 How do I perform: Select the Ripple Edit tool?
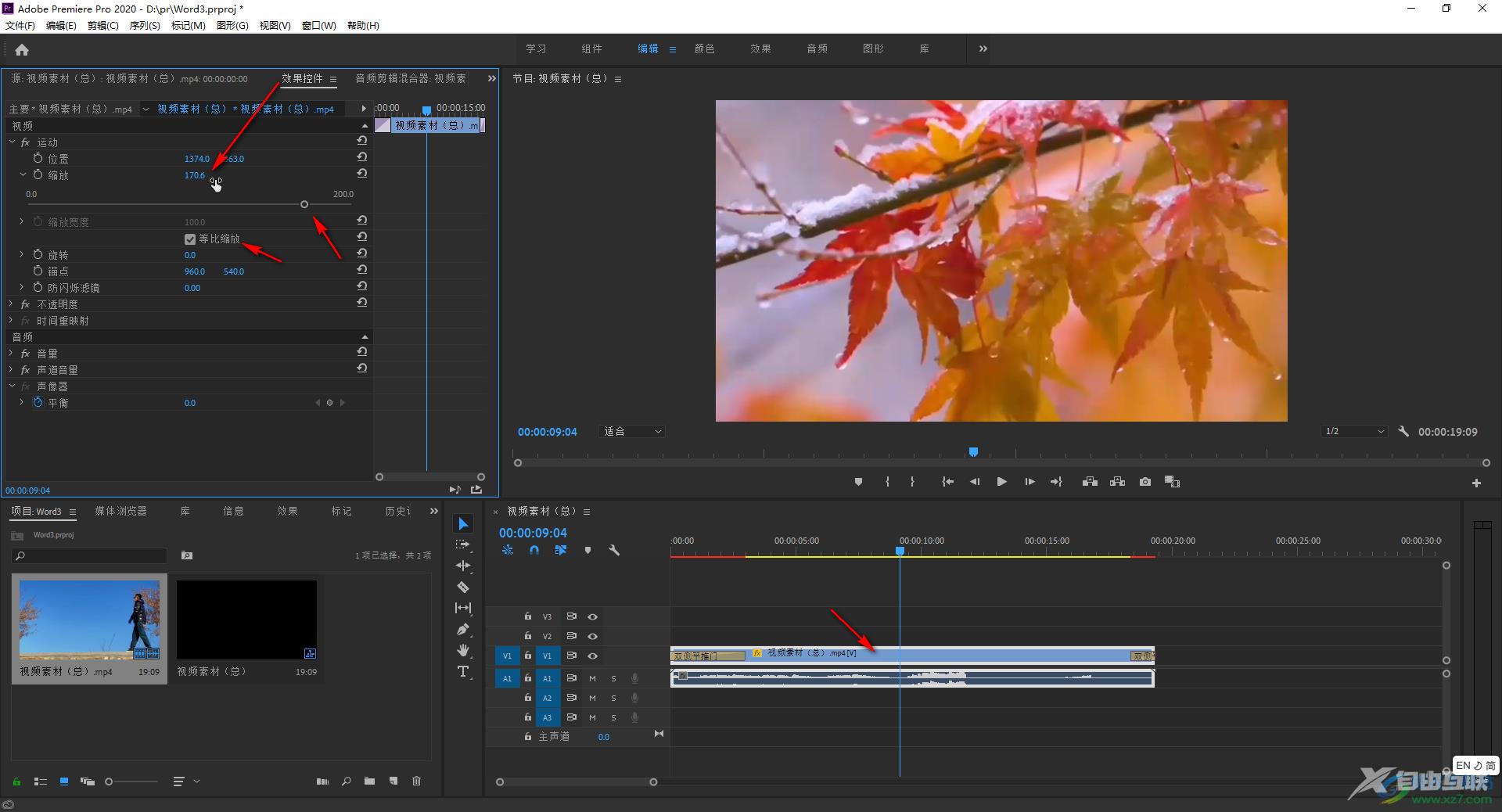click(x=463, y=566)
